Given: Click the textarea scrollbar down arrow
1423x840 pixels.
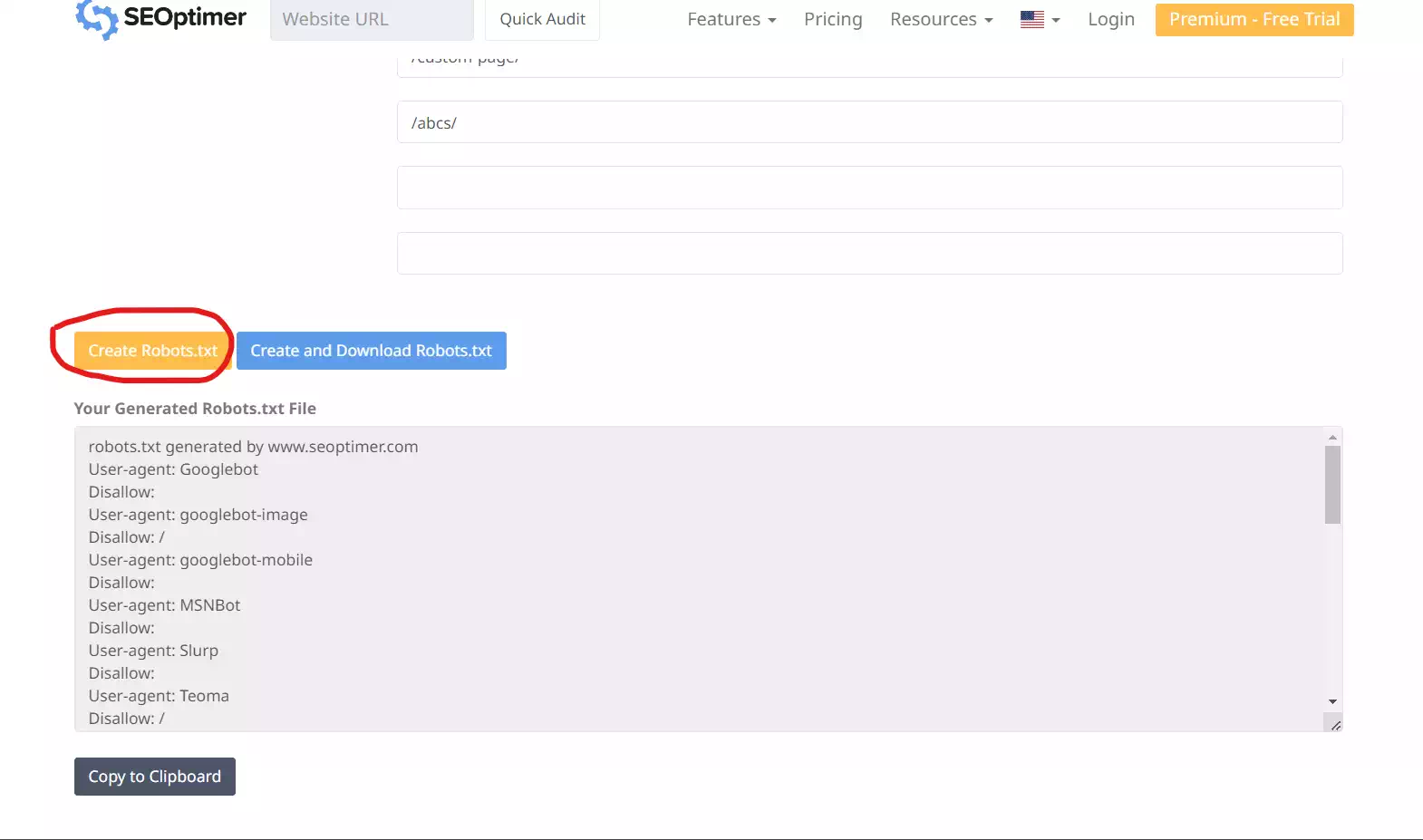Looking at the screenshot, I should coord(1332,701).
